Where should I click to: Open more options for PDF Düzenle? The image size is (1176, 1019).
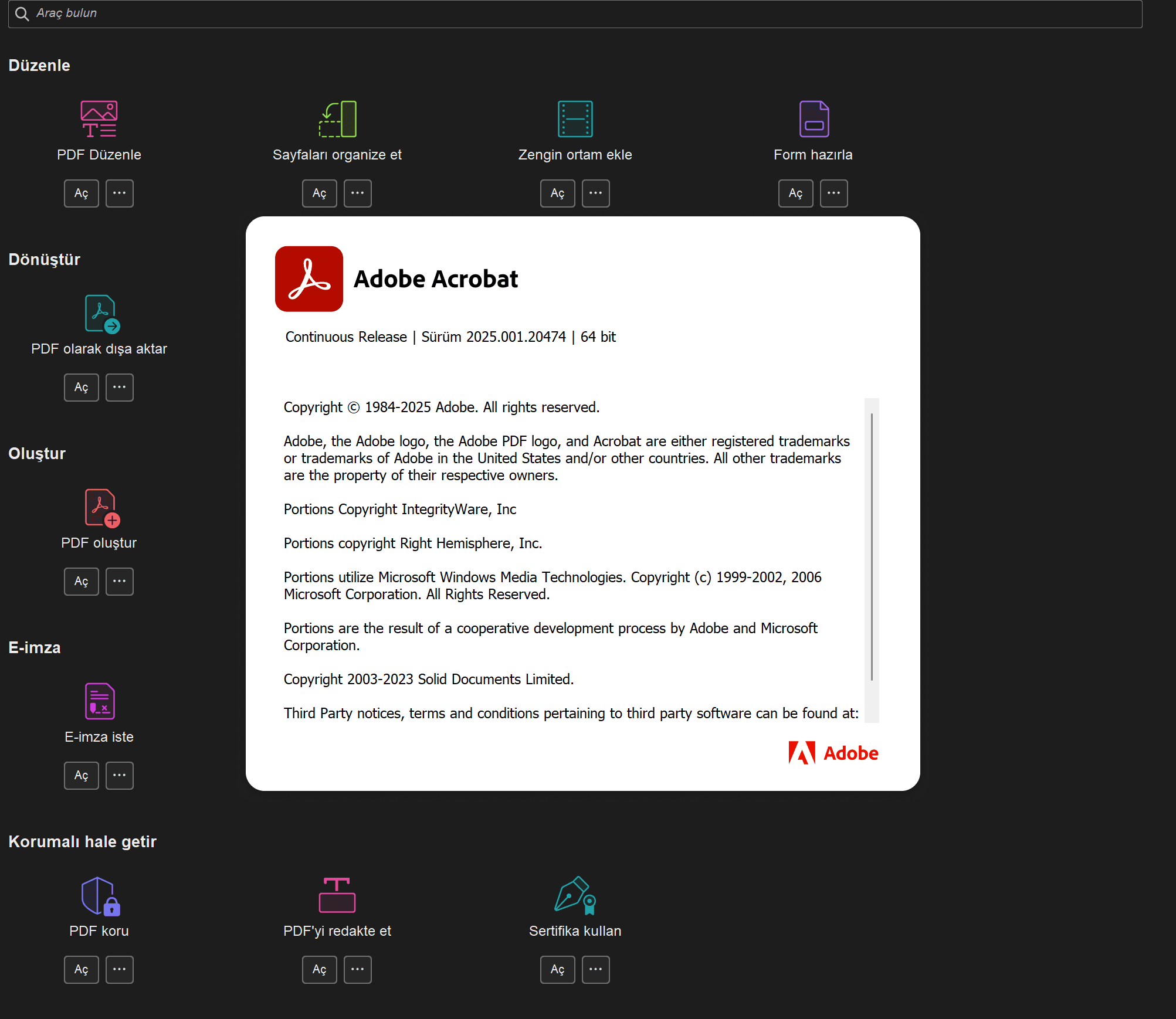pyautogui.click(x=120, y=193)
